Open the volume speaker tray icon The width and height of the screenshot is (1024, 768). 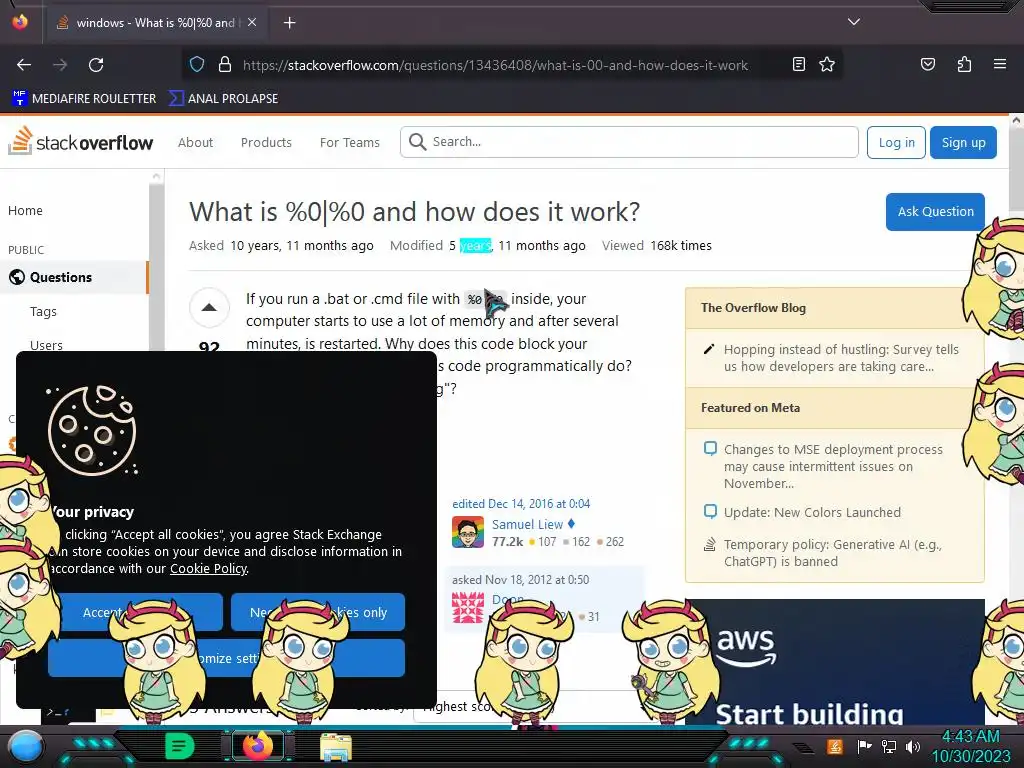tap(913, 746)
